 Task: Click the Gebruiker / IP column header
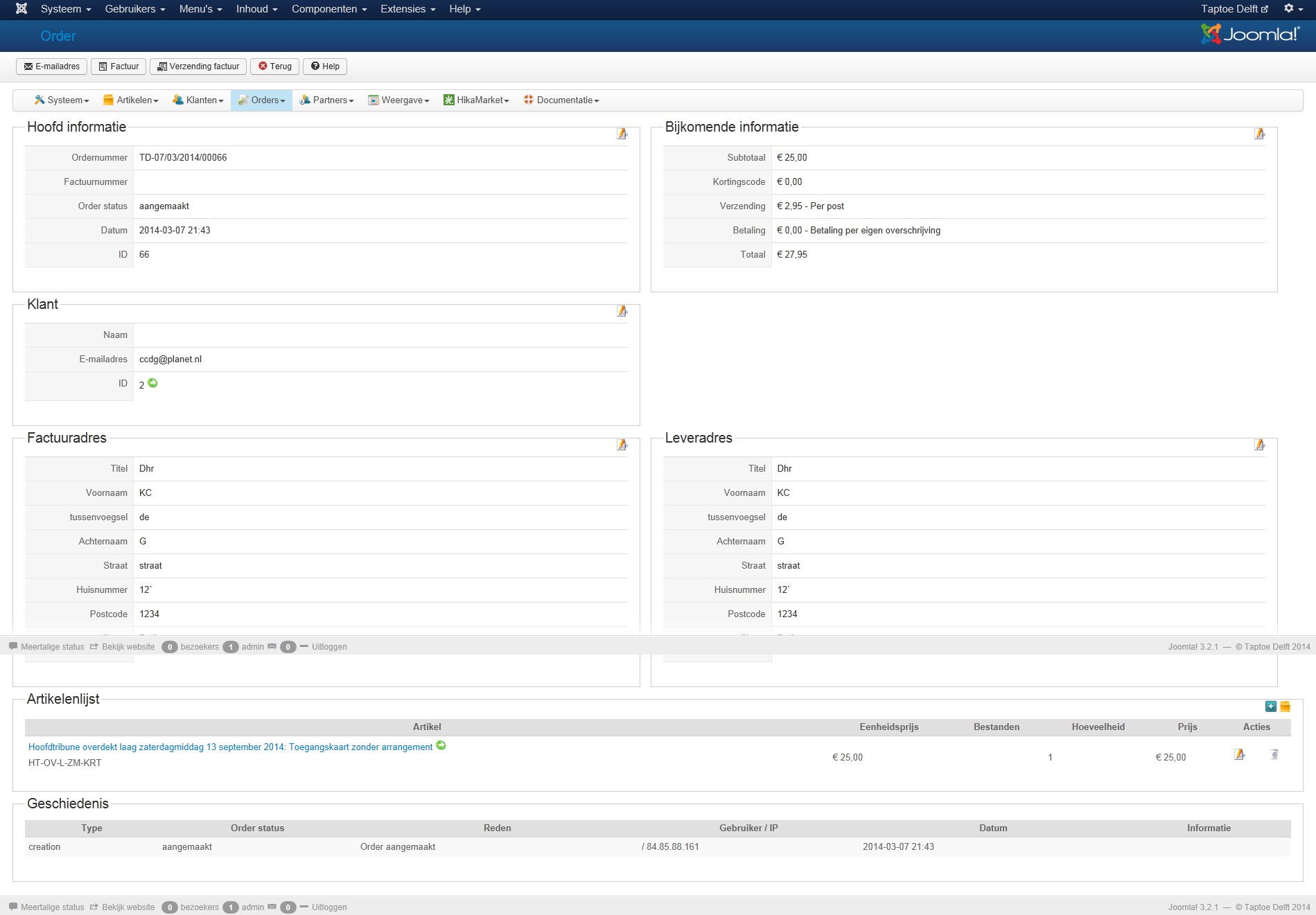[748, 828]
